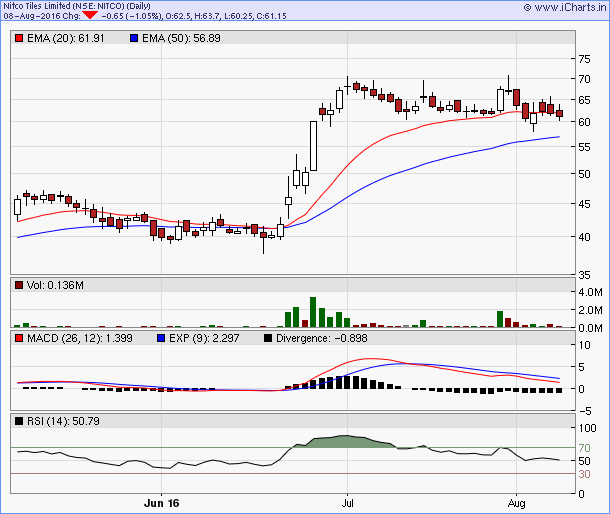Click the Divergence: -0.898 label
Screen dimensions: 610x514
(321, 338)
